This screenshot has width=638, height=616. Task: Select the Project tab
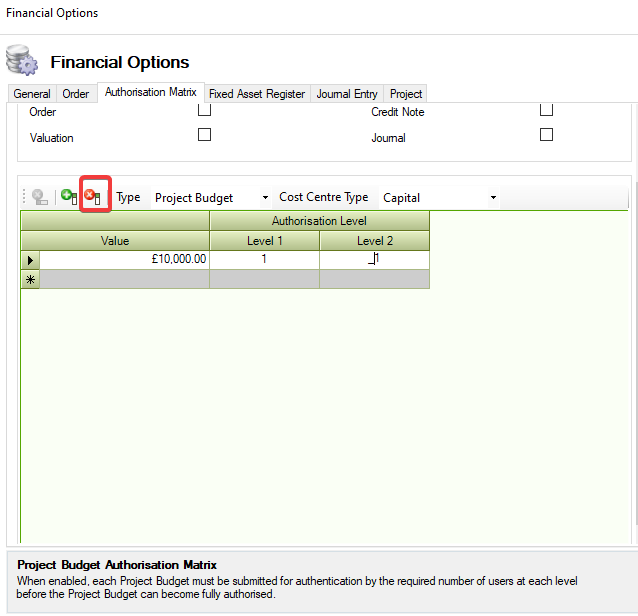(x=406, y=94)
